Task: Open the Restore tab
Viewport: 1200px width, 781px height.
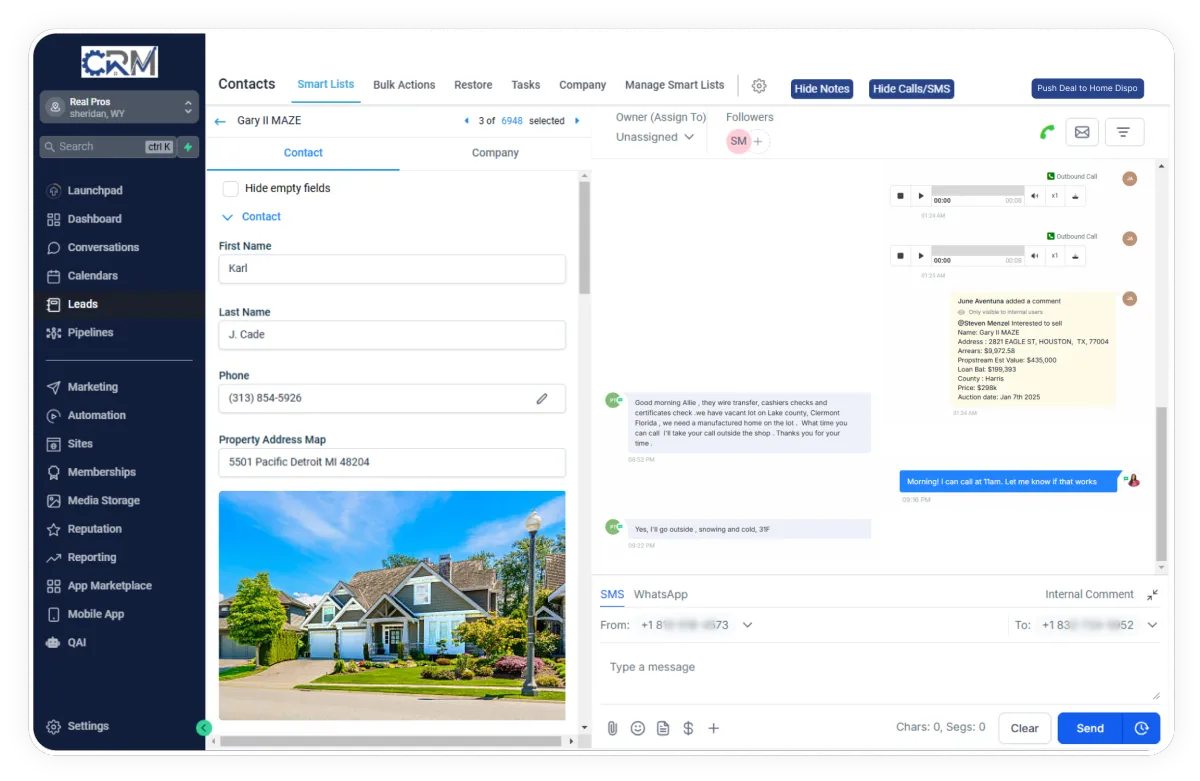Action: pos(473,85)
